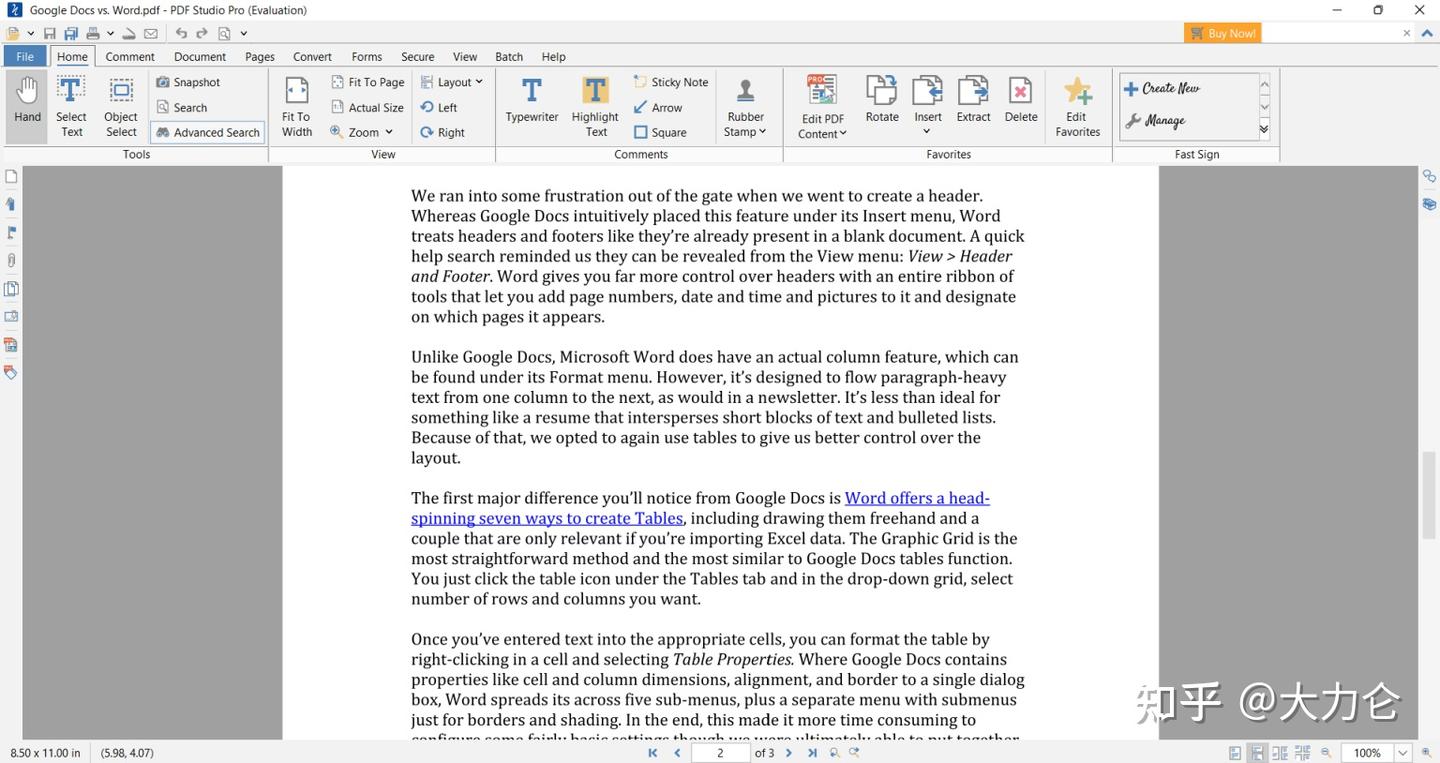Zoom out using status bar magnifier
This screenshot has height=763, width=1440.
[1326, 753]
